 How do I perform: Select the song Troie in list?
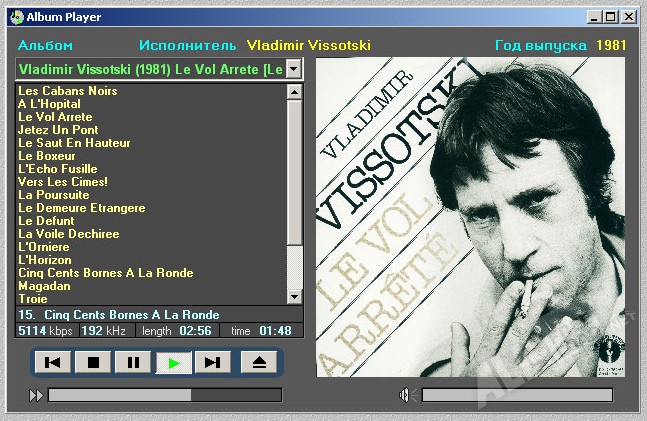(x=33, y=299)
